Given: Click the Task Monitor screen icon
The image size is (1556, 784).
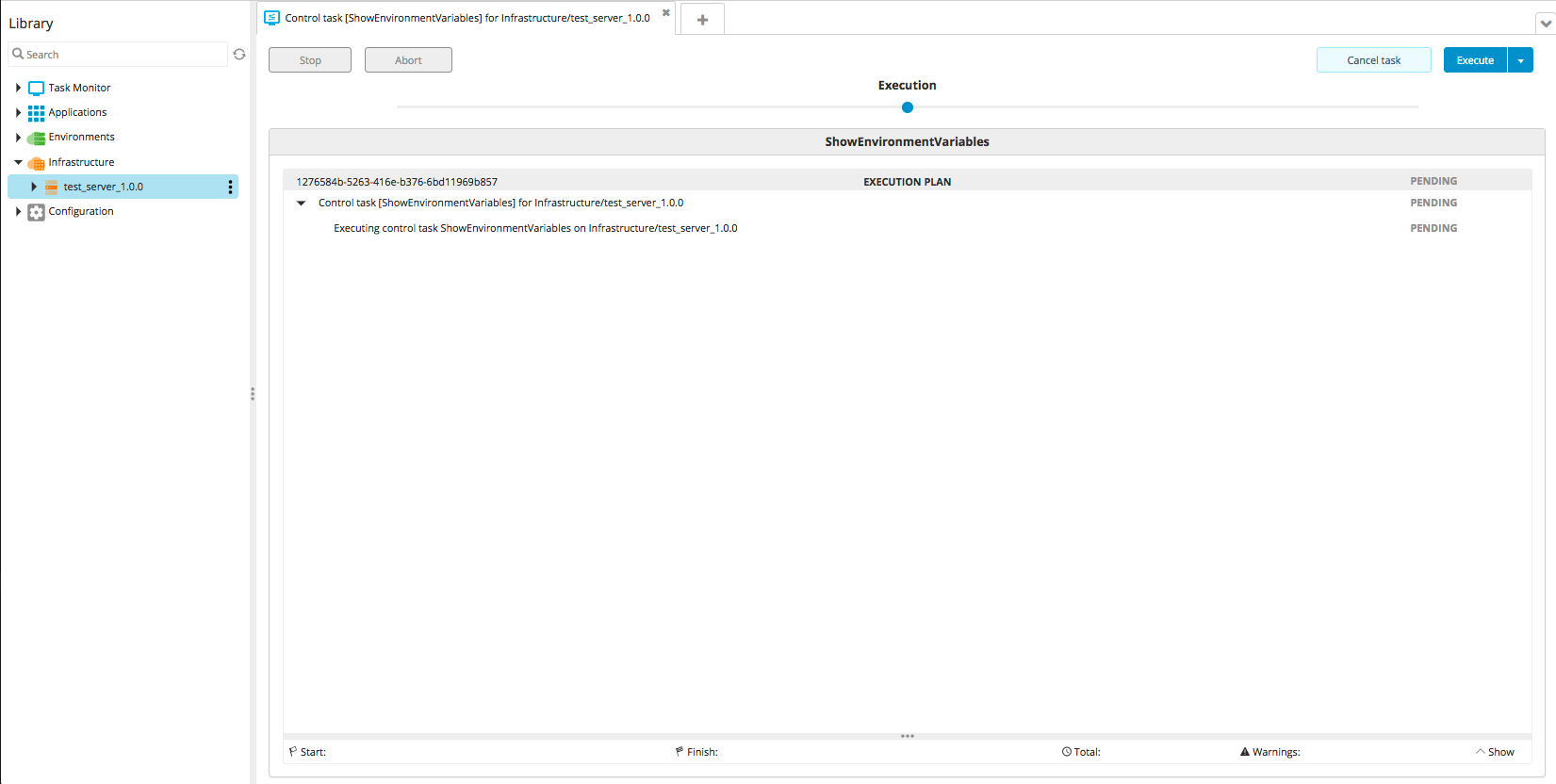Looking at the screenshot, I should click(36, 89).
